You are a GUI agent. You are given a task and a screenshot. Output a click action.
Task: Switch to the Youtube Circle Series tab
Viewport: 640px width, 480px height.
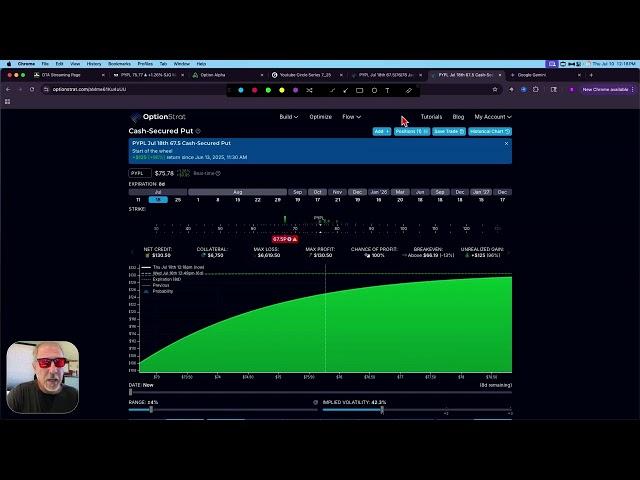[x=306, y=75]
